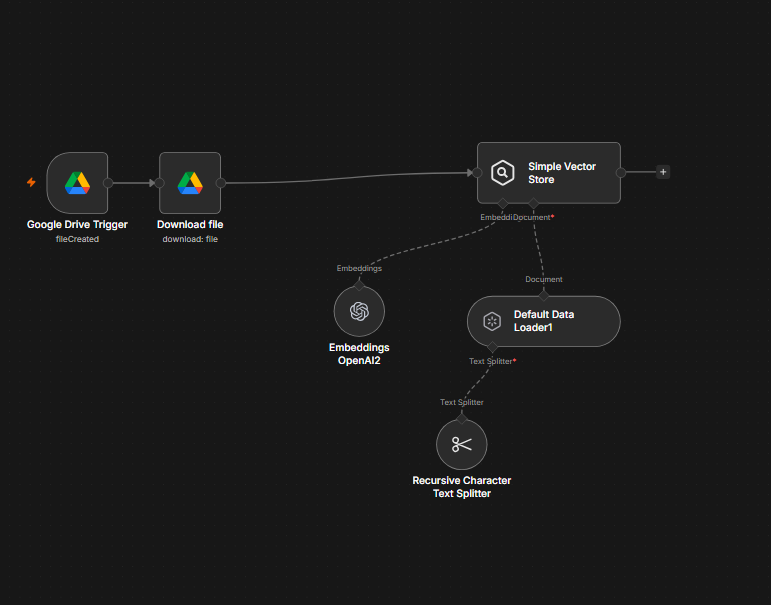Add a node after Simple Vector Store

tap(663, 172)
